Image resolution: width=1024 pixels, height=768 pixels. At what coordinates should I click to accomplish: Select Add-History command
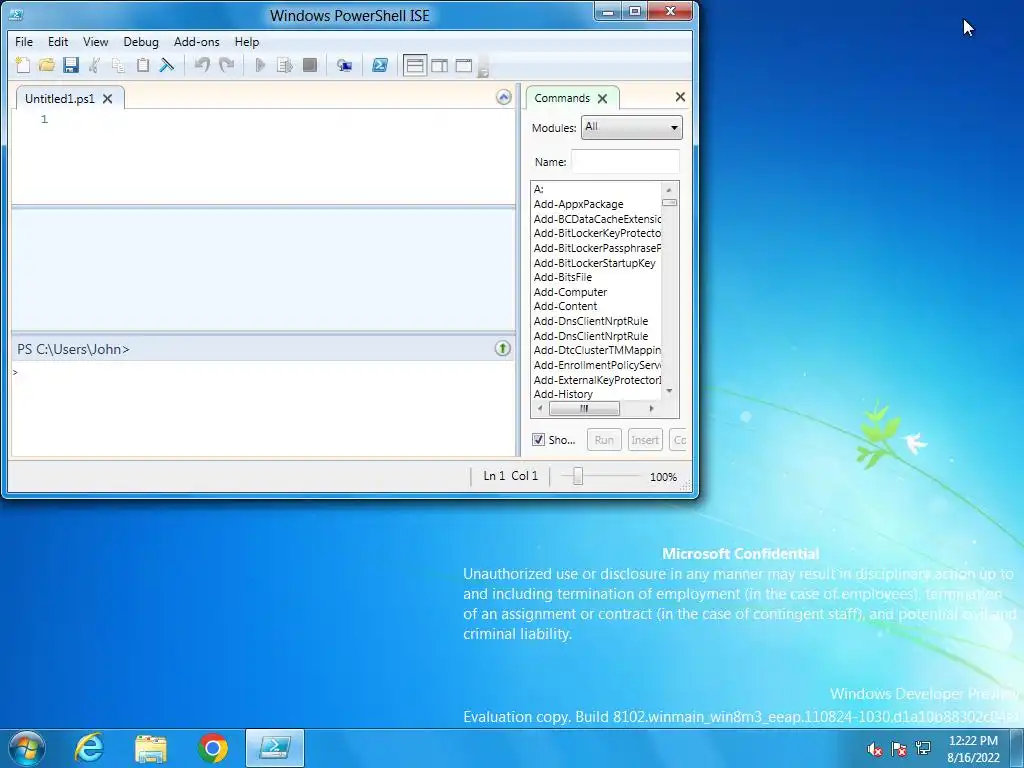(x=563, y=394)
